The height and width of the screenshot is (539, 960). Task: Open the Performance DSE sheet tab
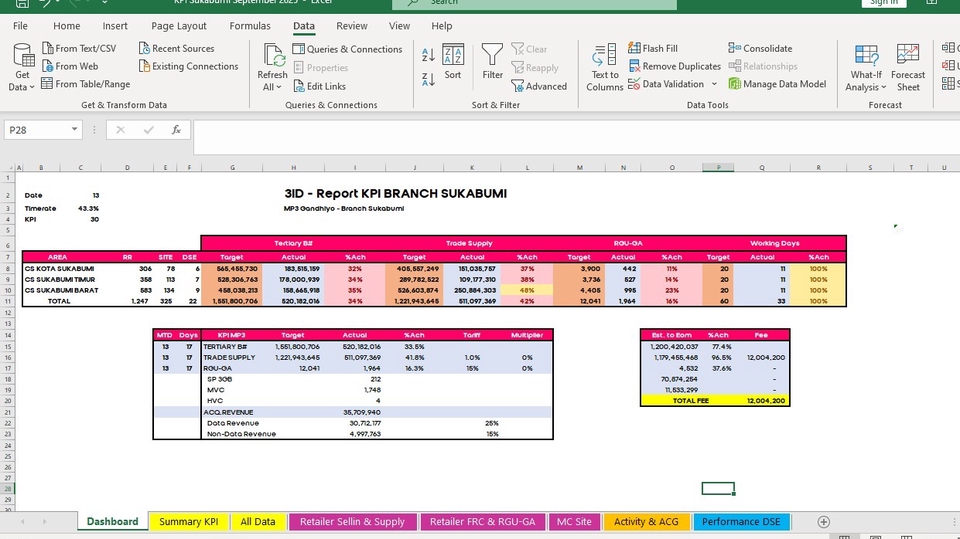coord(740,522)
